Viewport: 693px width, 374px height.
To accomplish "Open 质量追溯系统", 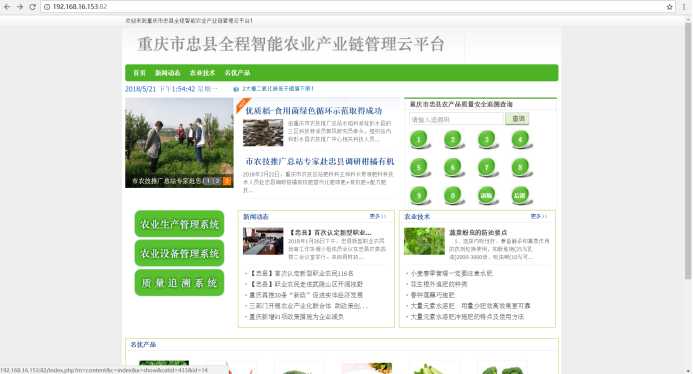I will 179,283.
